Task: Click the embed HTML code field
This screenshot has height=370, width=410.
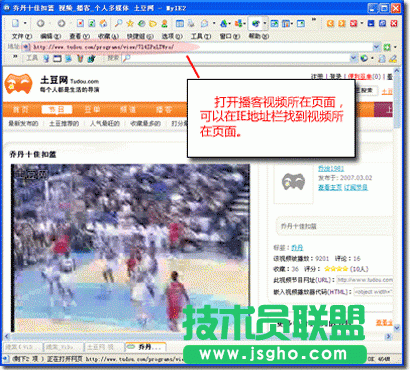Action: (x=373, y=292)
